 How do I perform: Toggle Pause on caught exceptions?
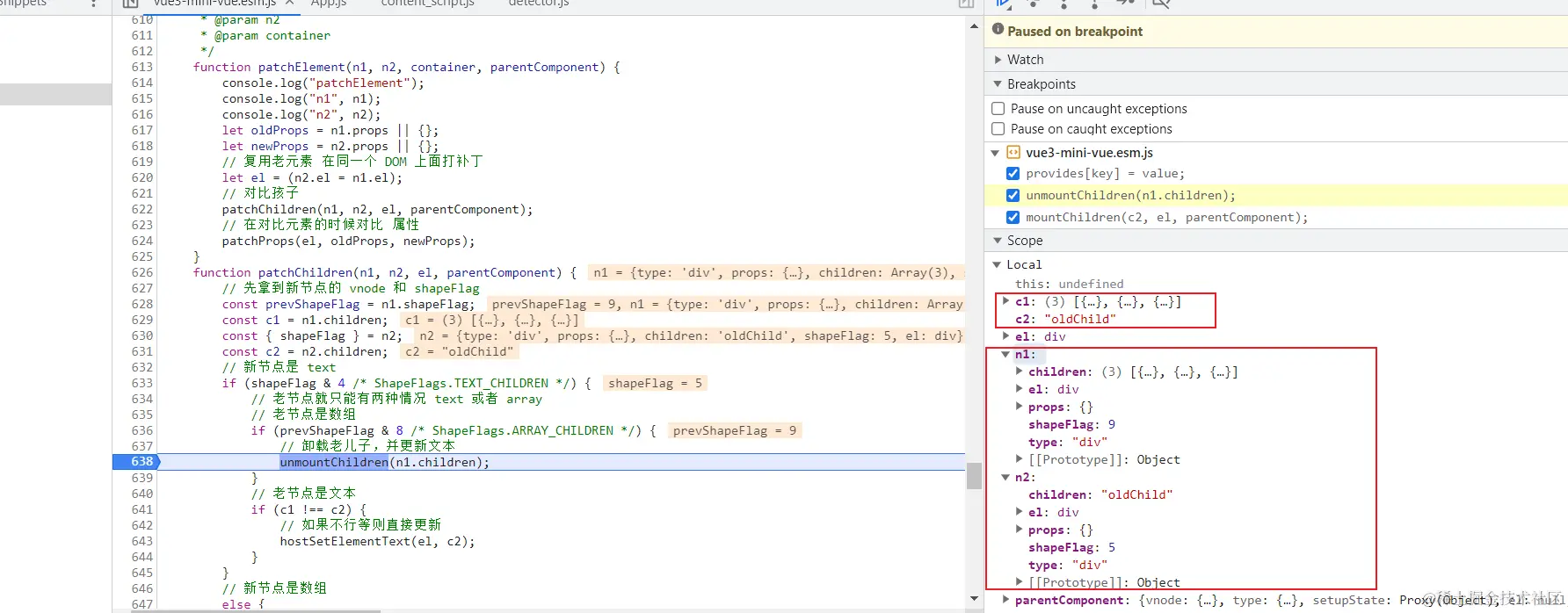tap(998, 129)
